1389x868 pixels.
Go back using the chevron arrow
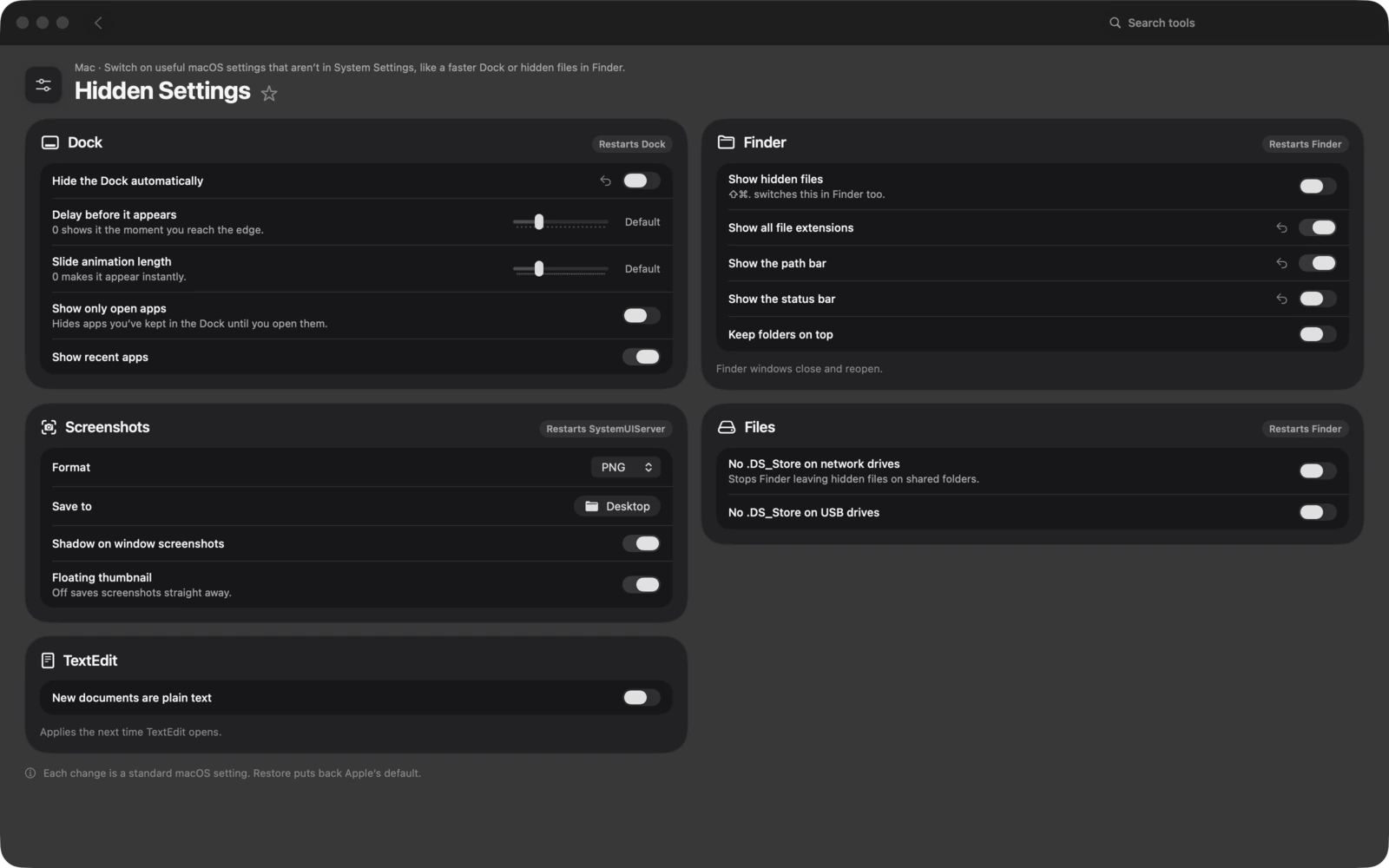[x=98, y=23]
